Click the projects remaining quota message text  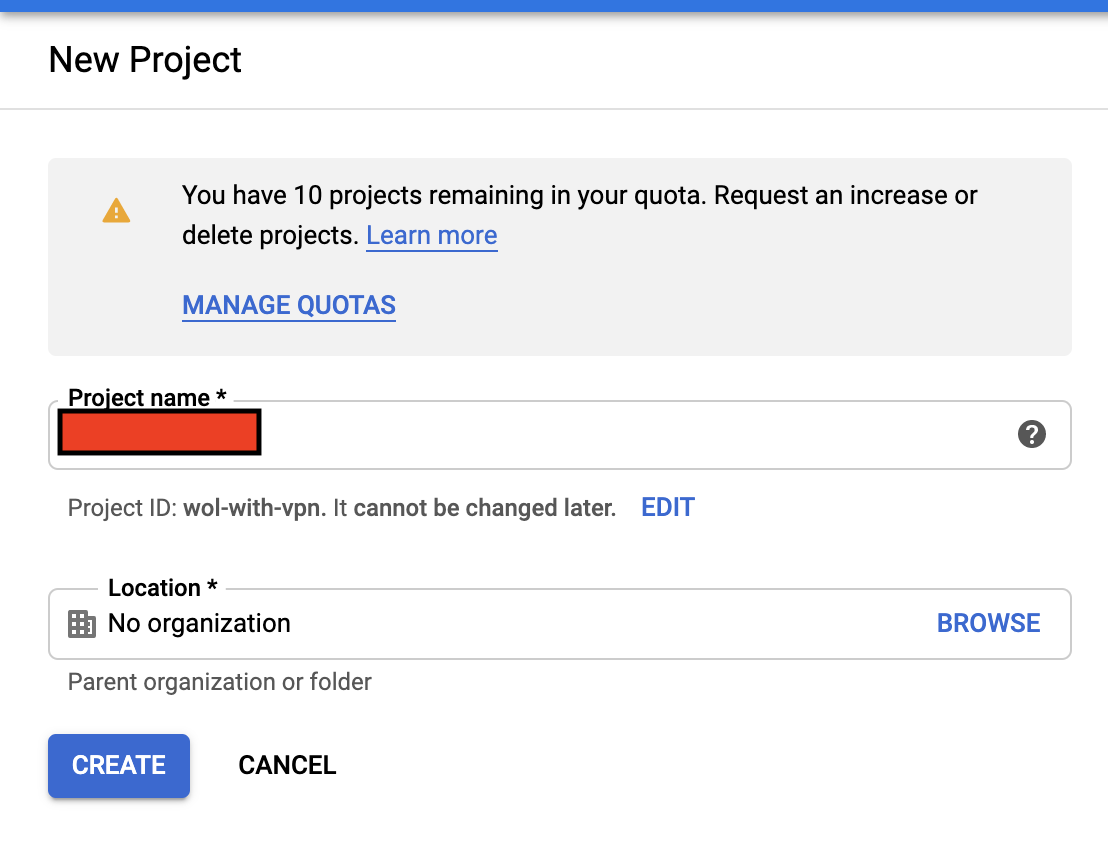point(579,215)
